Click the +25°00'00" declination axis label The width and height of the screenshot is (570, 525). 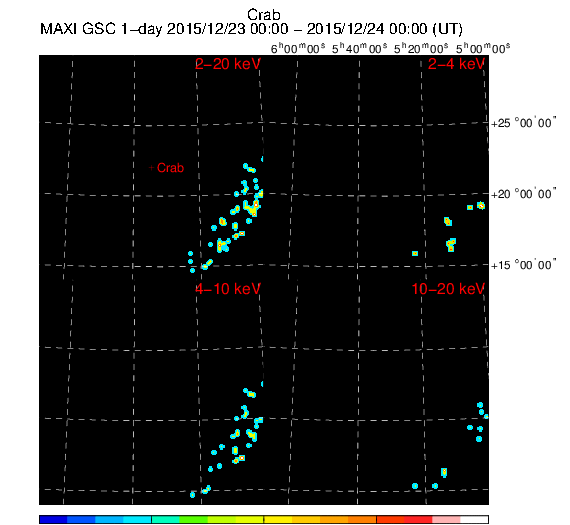coord(523,123)
